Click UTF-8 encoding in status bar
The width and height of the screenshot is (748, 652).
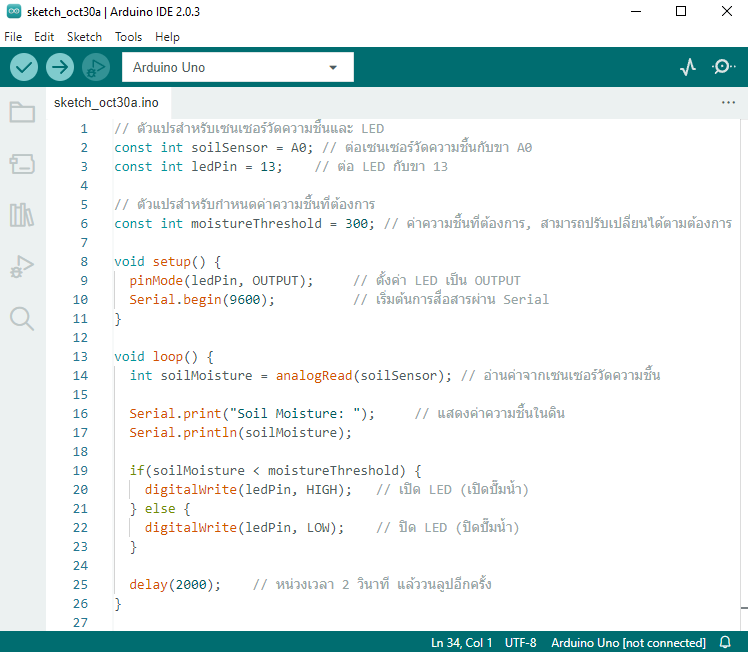pos(520,642)
